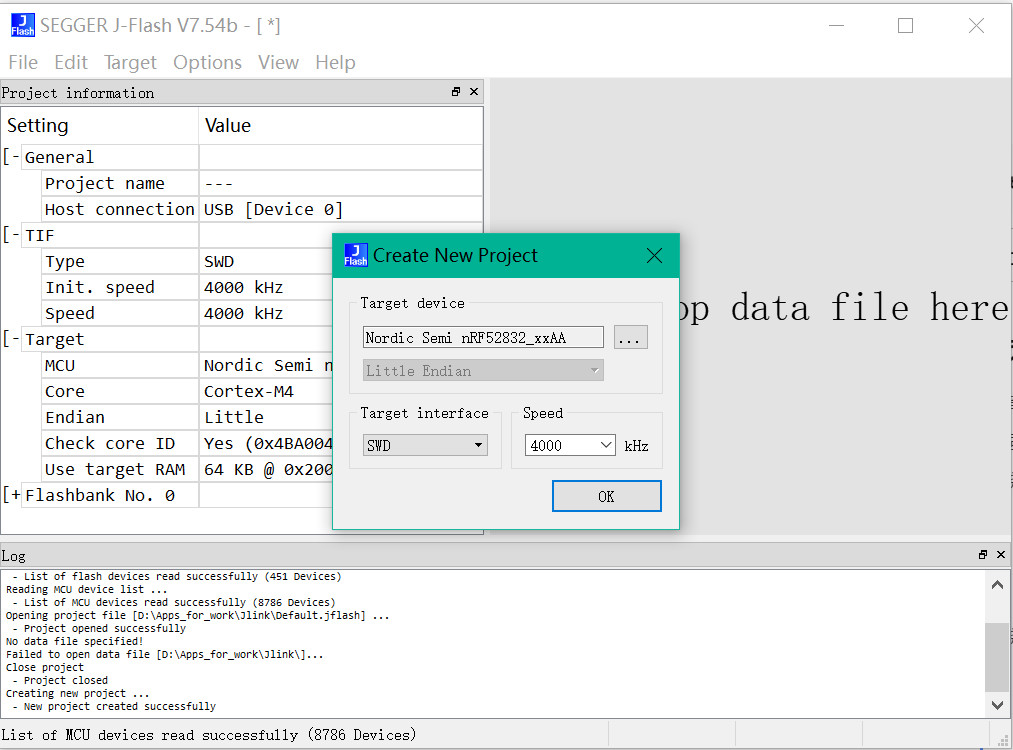Screen dimensions: 1013x750
Task: Open the Target menu
Action: coord(130,62)
